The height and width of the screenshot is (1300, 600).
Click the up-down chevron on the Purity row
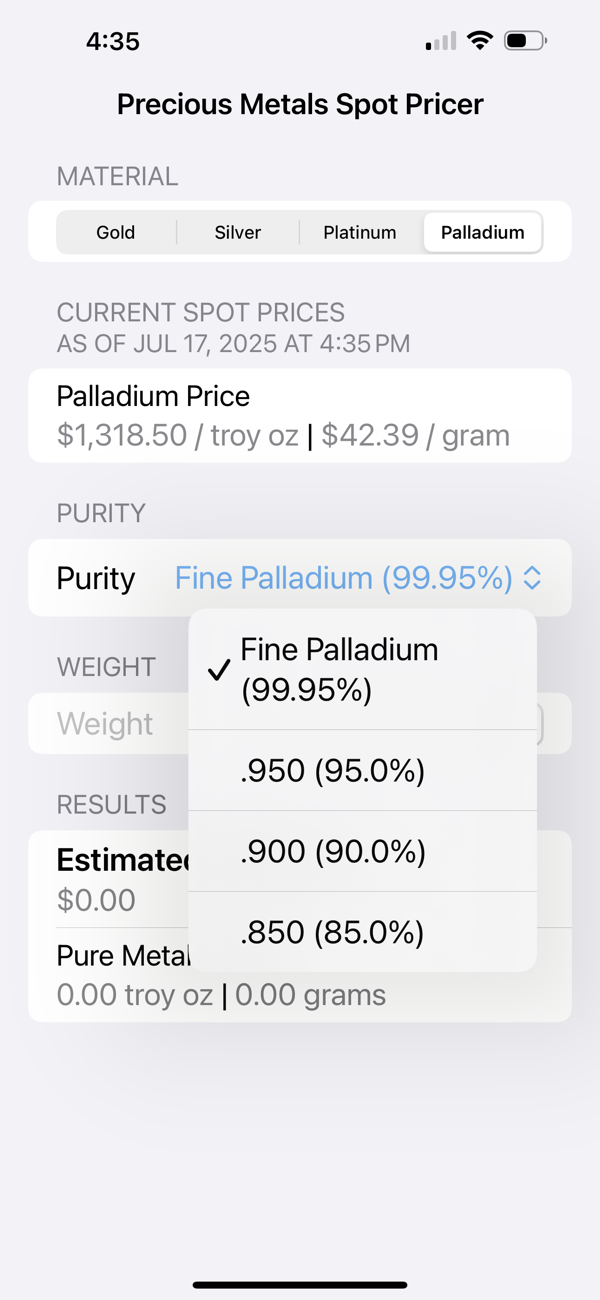pos(532,578)
